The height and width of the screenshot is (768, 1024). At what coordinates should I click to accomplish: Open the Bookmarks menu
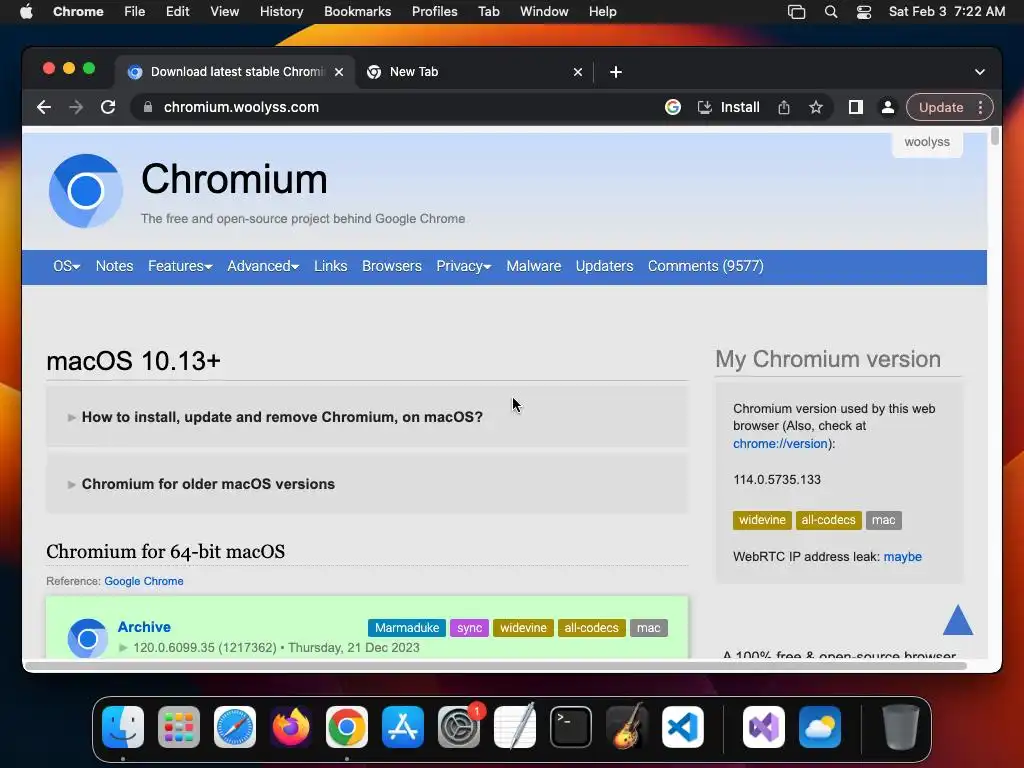tap(357, 12)
